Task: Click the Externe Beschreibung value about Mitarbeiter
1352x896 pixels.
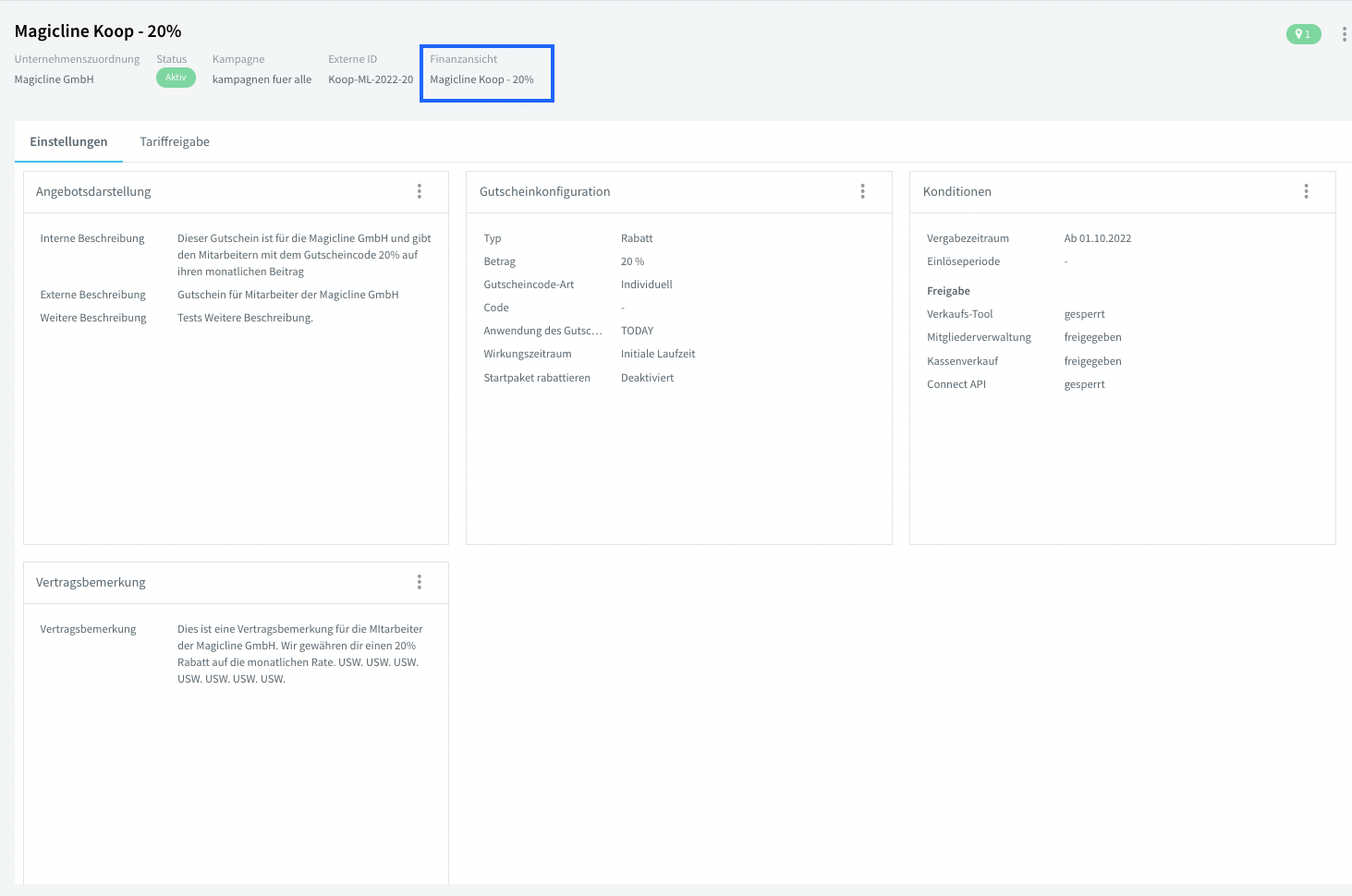Action: point(288,295)
